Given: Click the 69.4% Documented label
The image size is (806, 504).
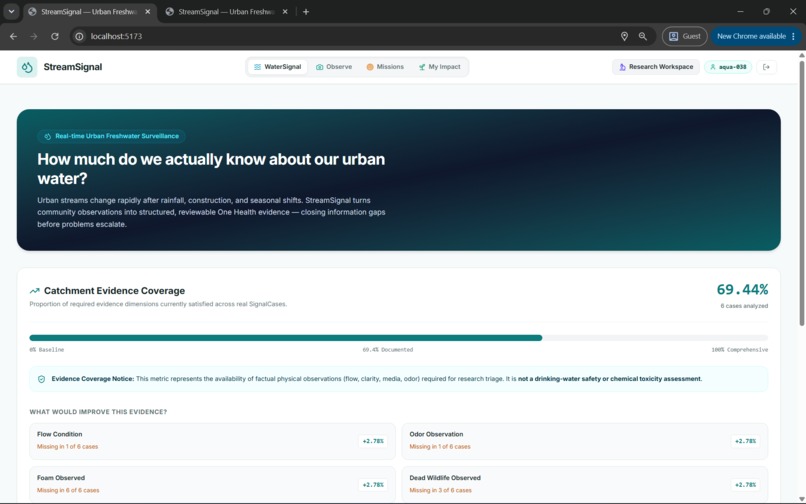Looking at the screenshot, I should [x=388, y=350].
